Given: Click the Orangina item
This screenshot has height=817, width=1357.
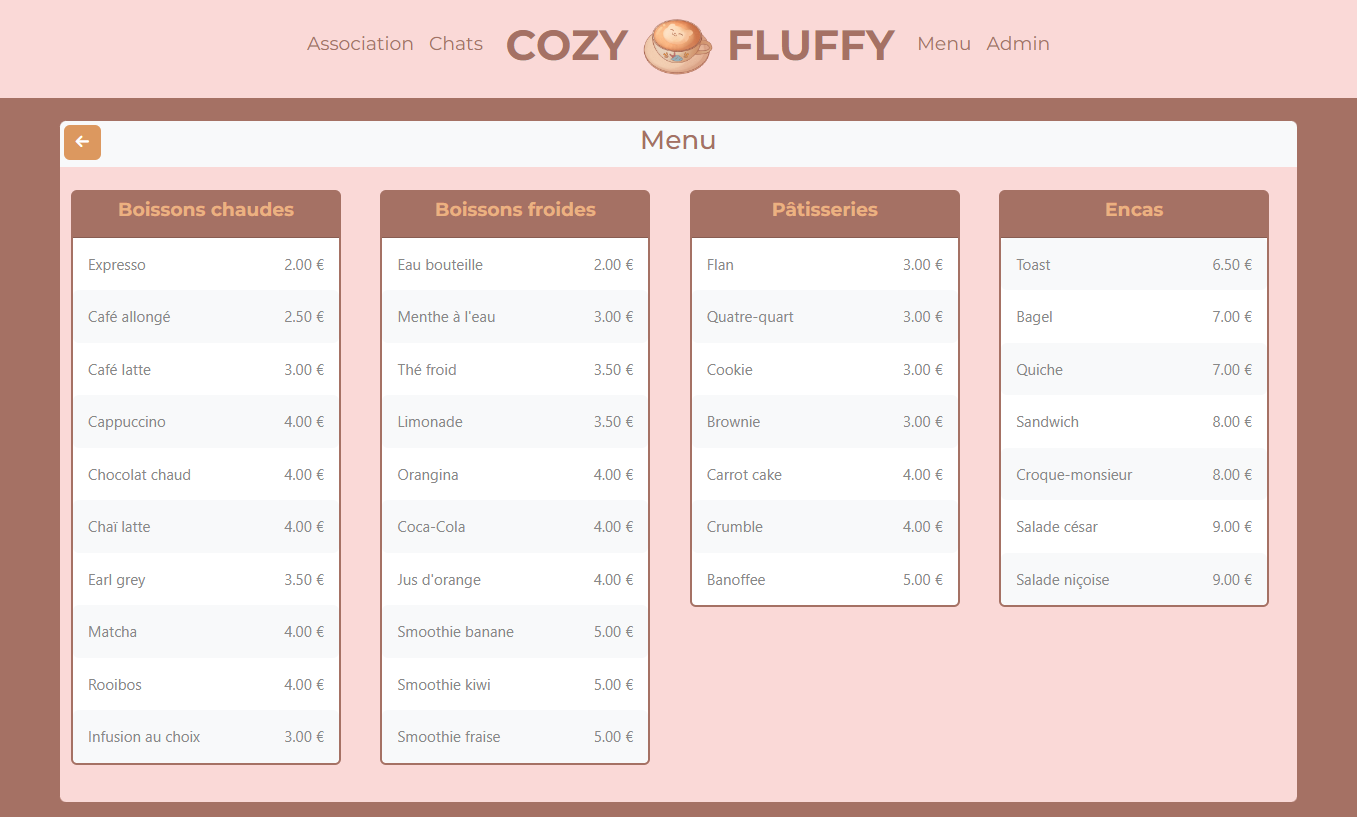Looking at the screenshot, I should point(515,475).
